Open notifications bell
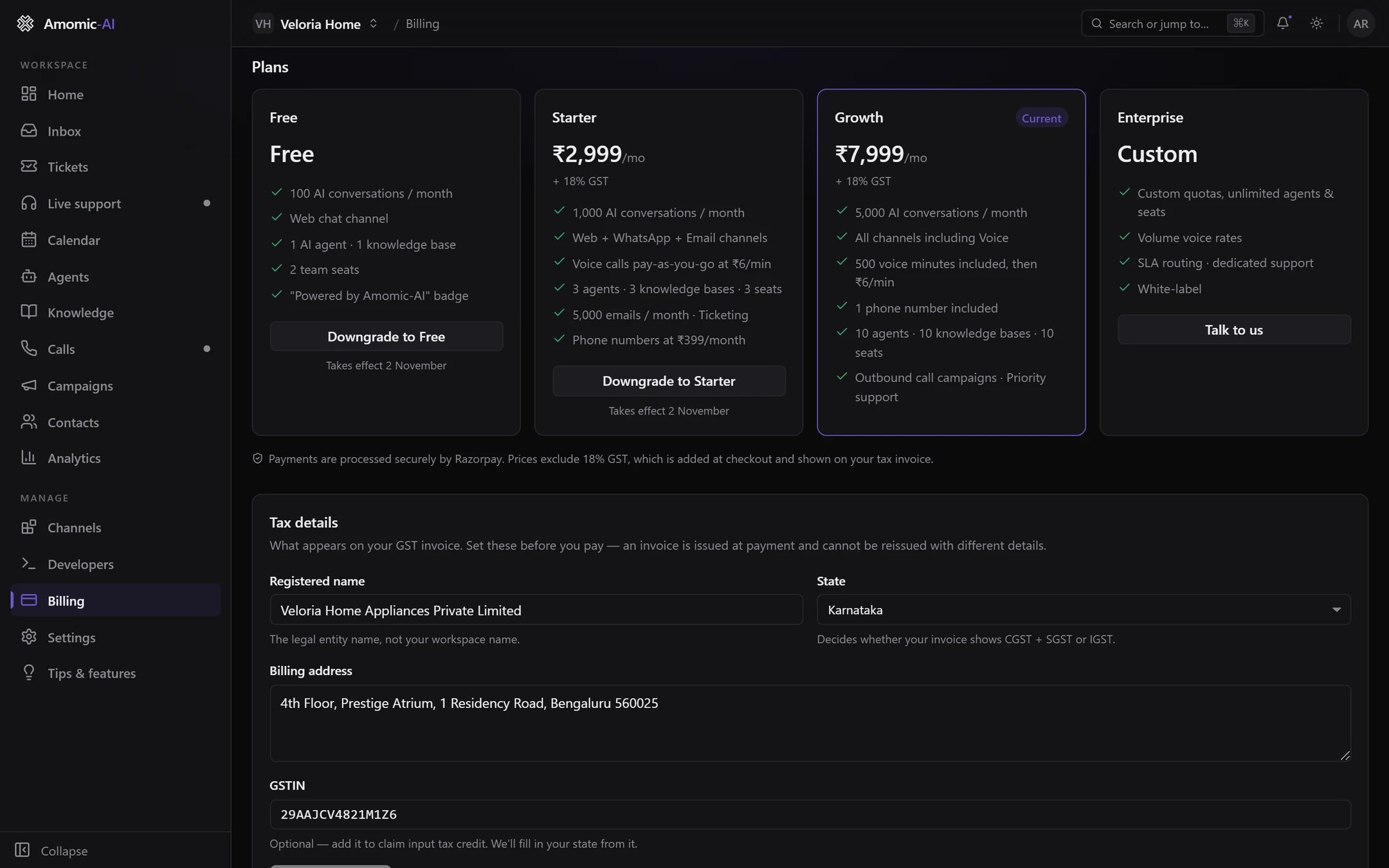Screen dimensions: 1389x868 click(x=1283, y=24)
